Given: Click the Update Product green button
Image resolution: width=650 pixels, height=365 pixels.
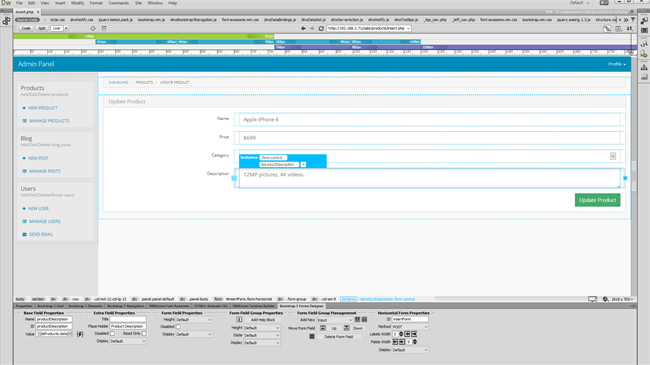Looking at the screenshot, I should pos(597,200).
